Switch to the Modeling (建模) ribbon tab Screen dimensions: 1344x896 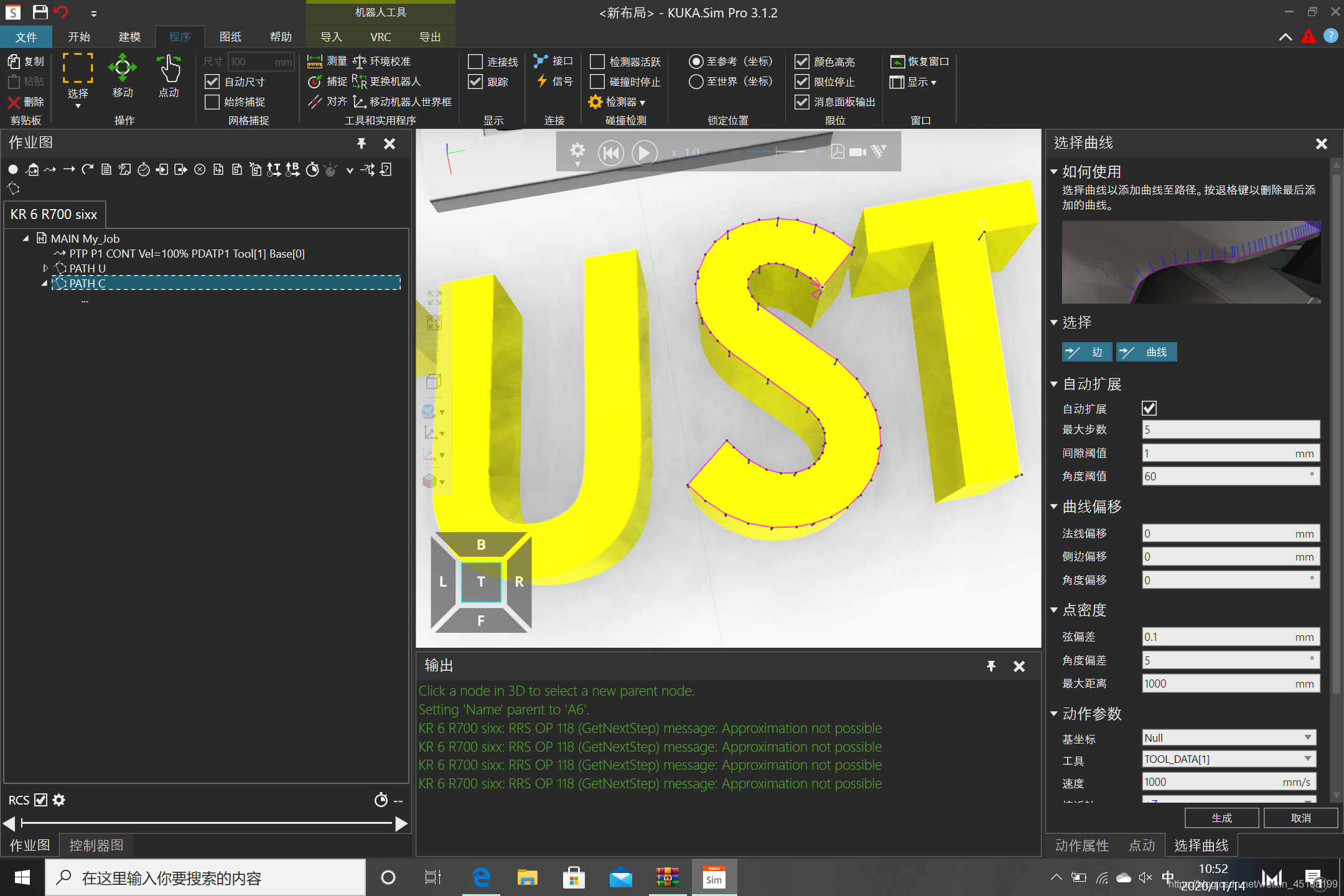pos(129,37)
